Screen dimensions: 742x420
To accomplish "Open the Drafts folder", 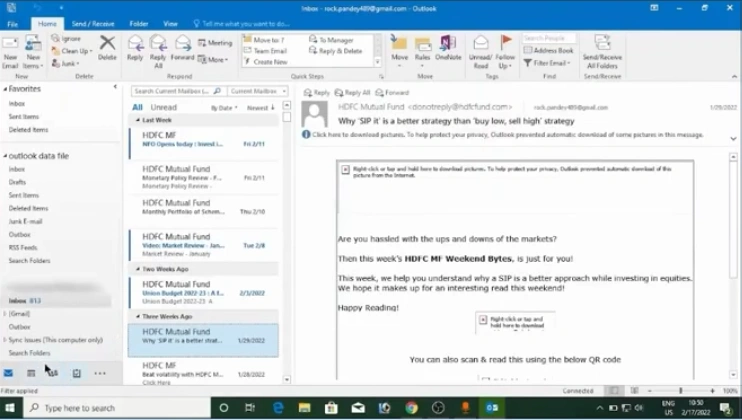I will click(17, 182).
